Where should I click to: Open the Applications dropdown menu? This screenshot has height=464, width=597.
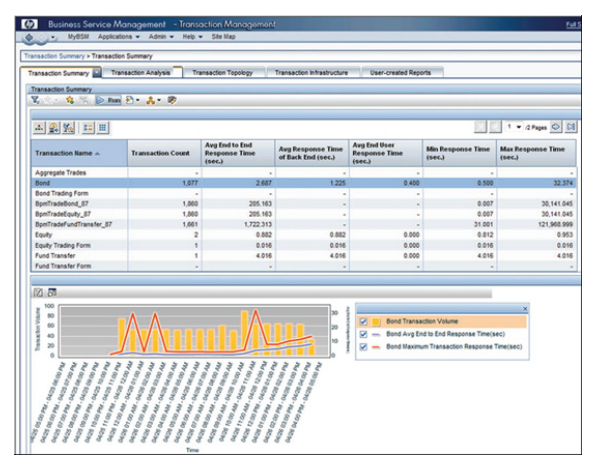click(x=118, y=37)
